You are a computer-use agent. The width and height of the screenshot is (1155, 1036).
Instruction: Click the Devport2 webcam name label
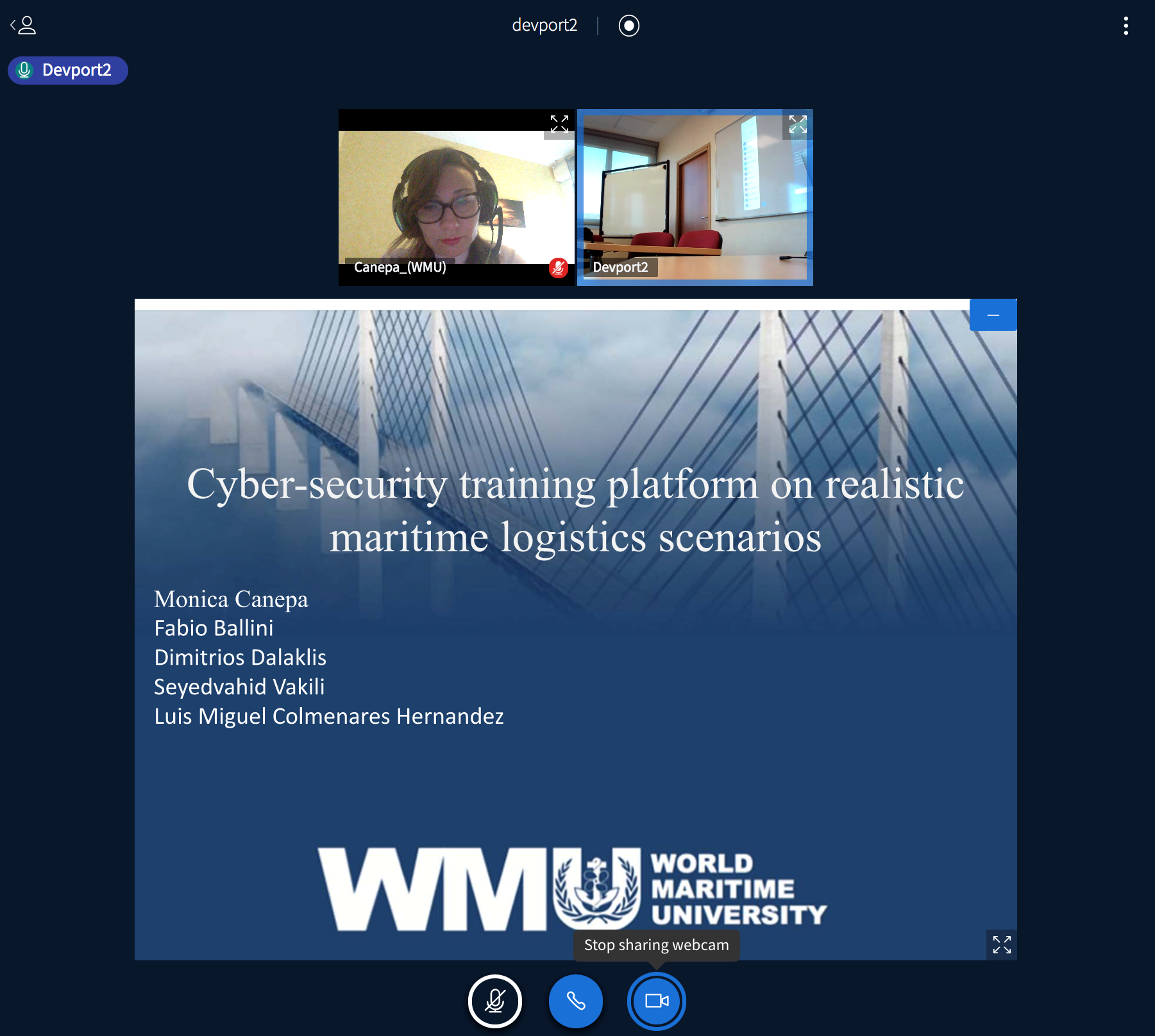coord(620,267)
